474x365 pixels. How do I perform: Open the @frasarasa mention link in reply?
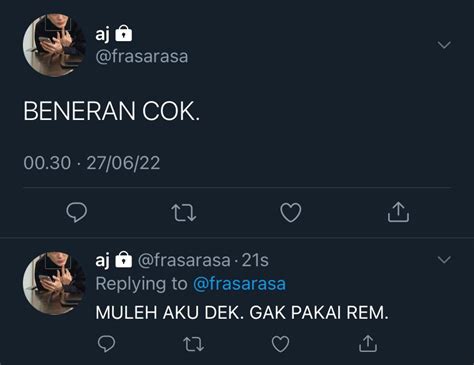pos(239,284)
